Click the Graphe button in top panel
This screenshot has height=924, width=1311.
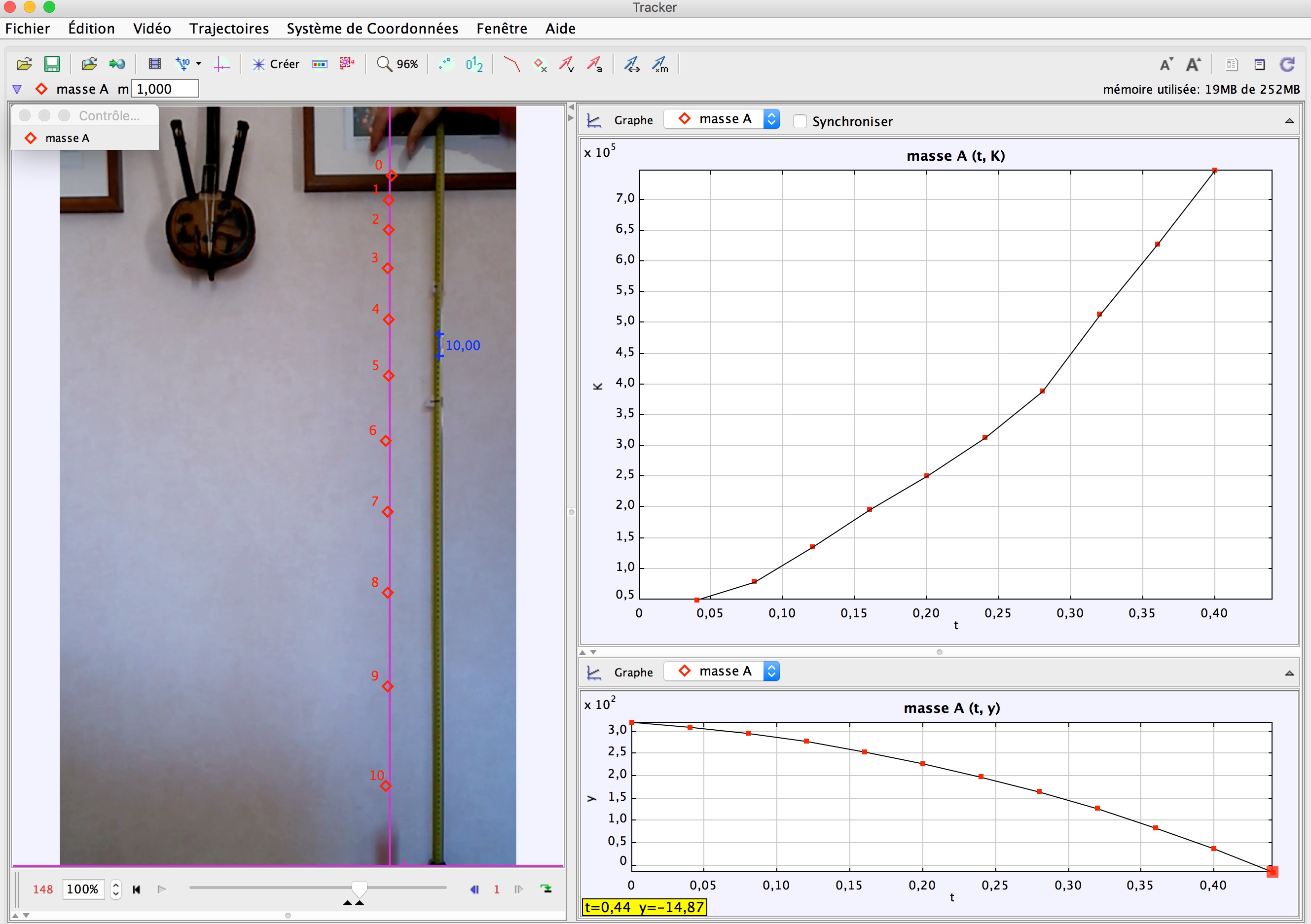(633, 120)
